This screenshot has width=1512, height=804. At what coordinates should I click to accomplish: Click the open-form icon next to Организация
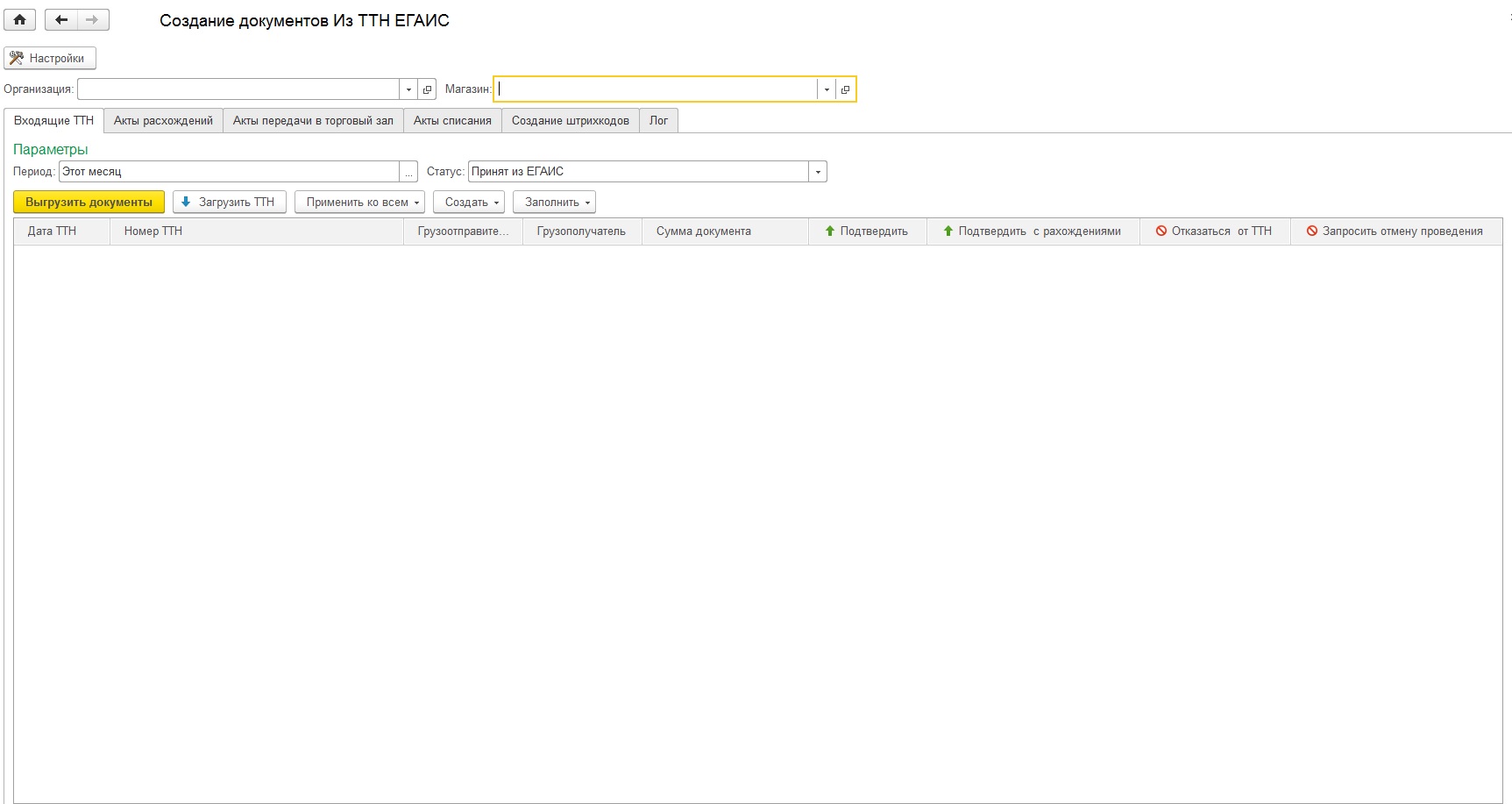[427, 89]
